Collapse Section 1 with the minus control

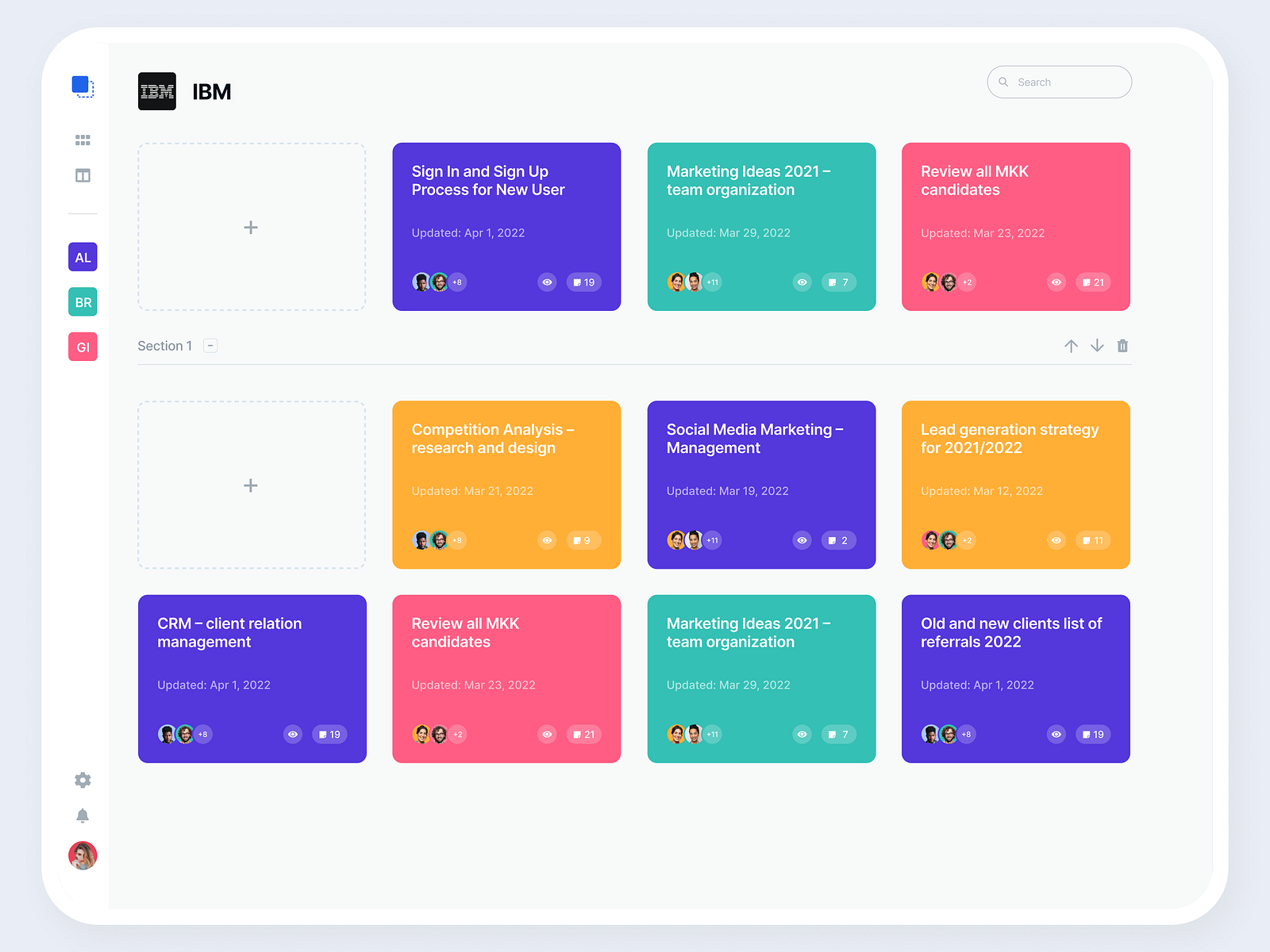pos(210,345)
